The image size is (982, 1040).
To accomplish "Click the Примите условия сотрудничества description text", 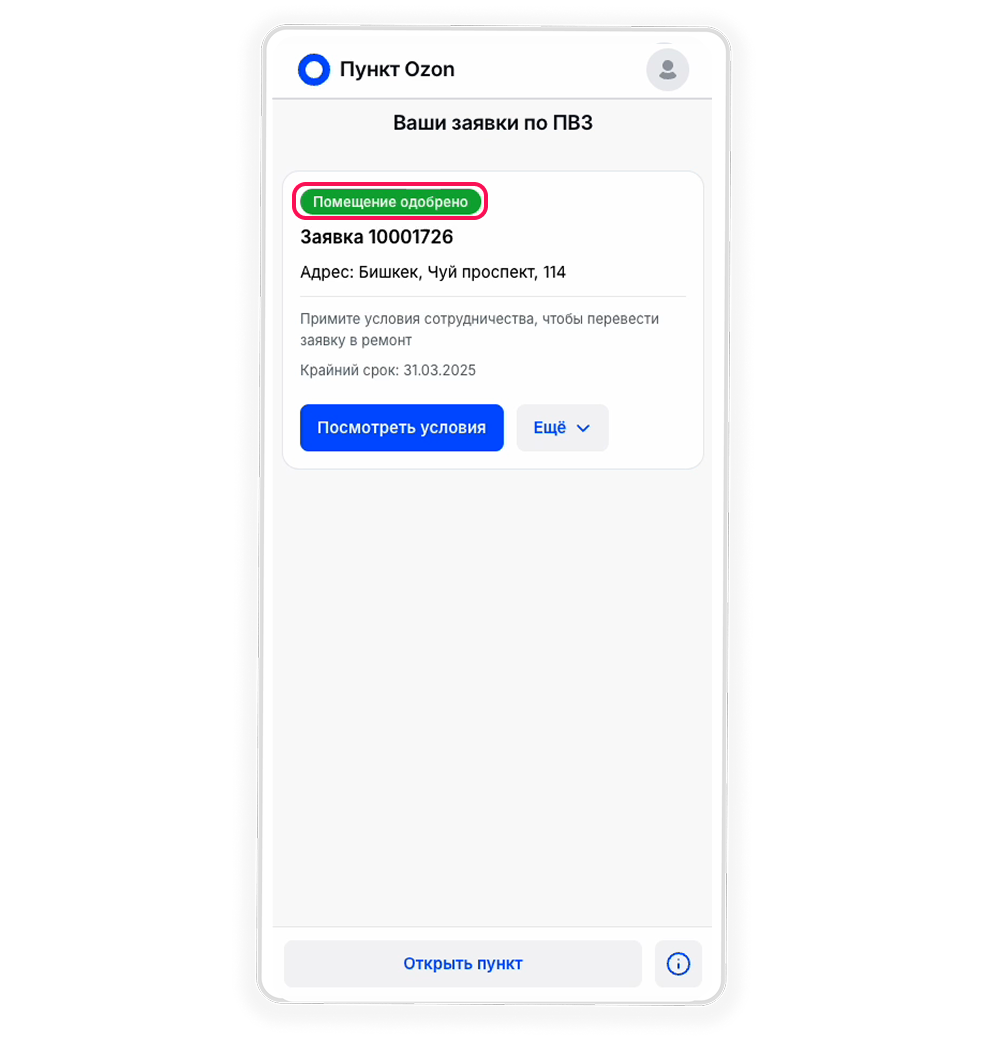I will (479, 329).
